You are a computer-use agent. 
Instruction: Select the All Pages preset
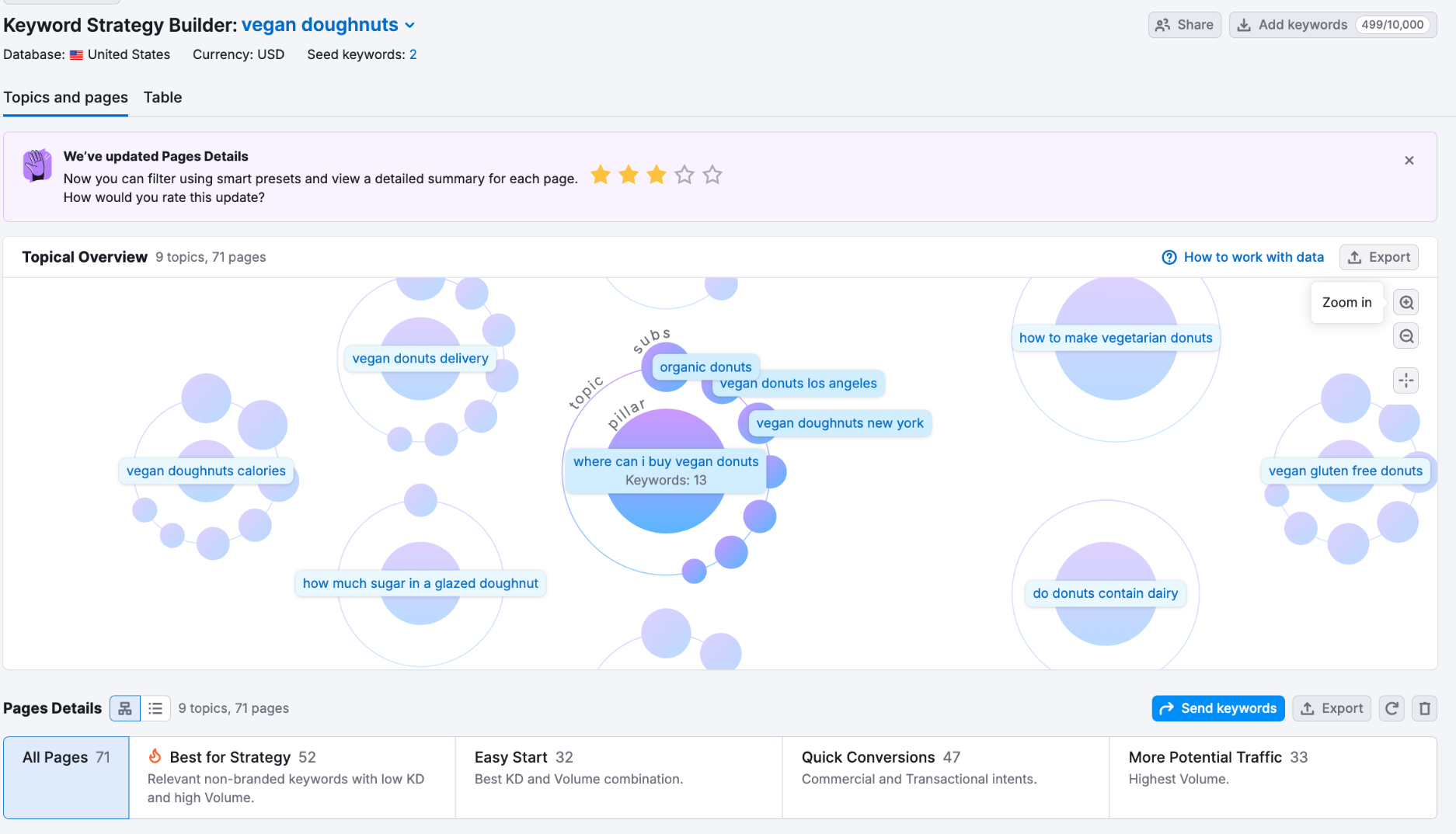click(x=66, y=777)
